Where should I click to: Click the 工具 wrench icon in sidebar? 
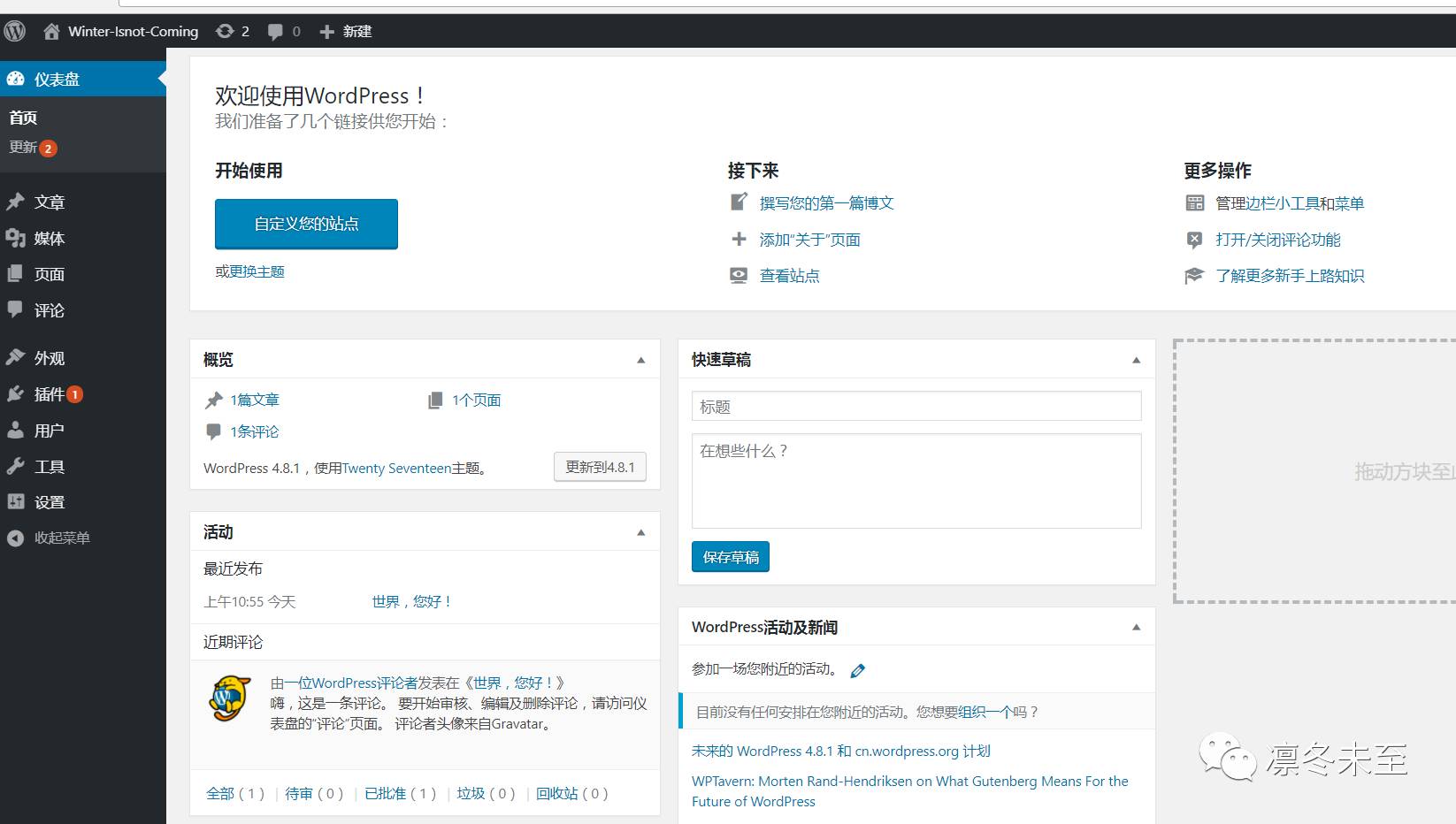click(x=16, y=466)
